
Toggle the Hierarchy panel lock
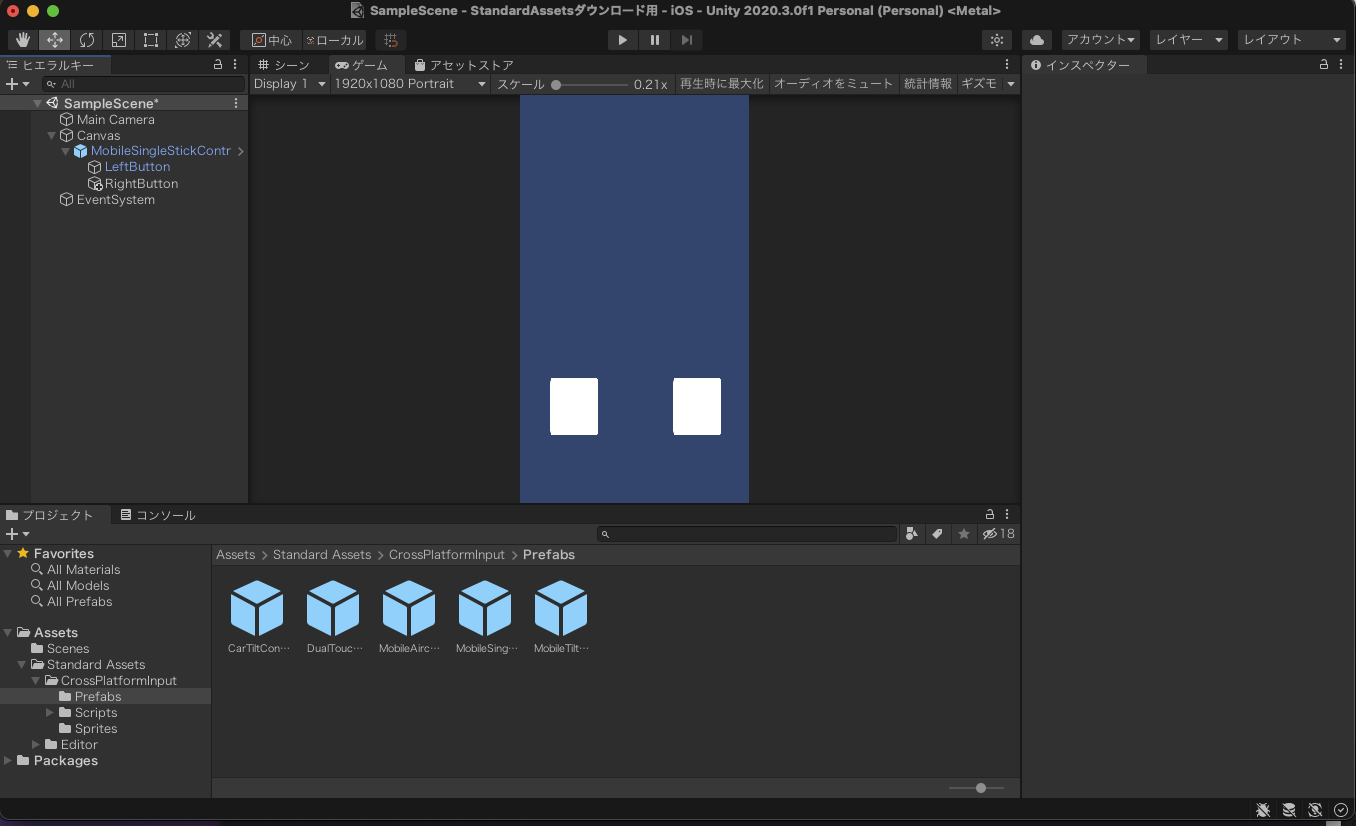click(218, 65)
